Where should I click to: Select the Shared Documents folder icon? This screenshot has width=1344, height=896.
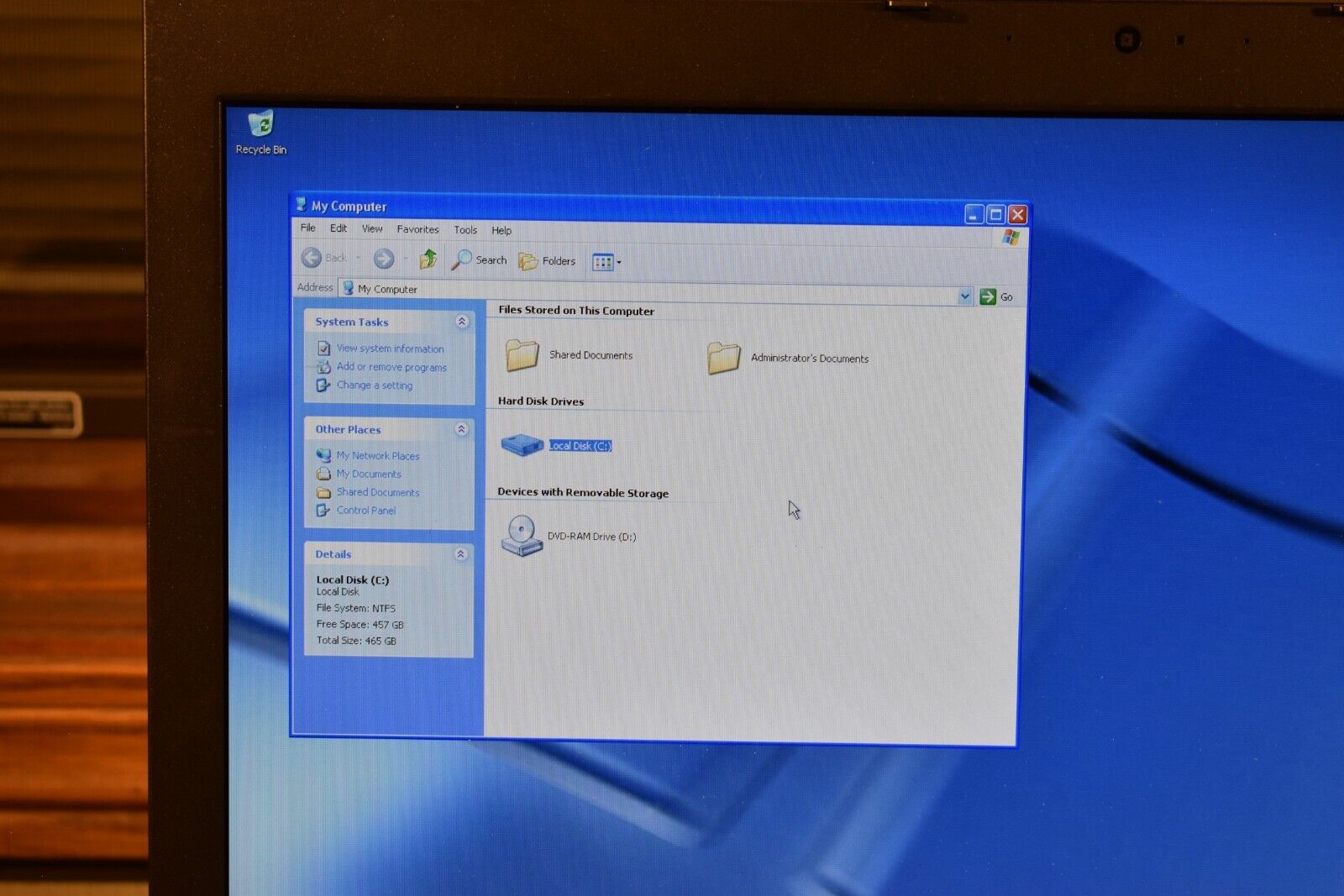[522, 354]
